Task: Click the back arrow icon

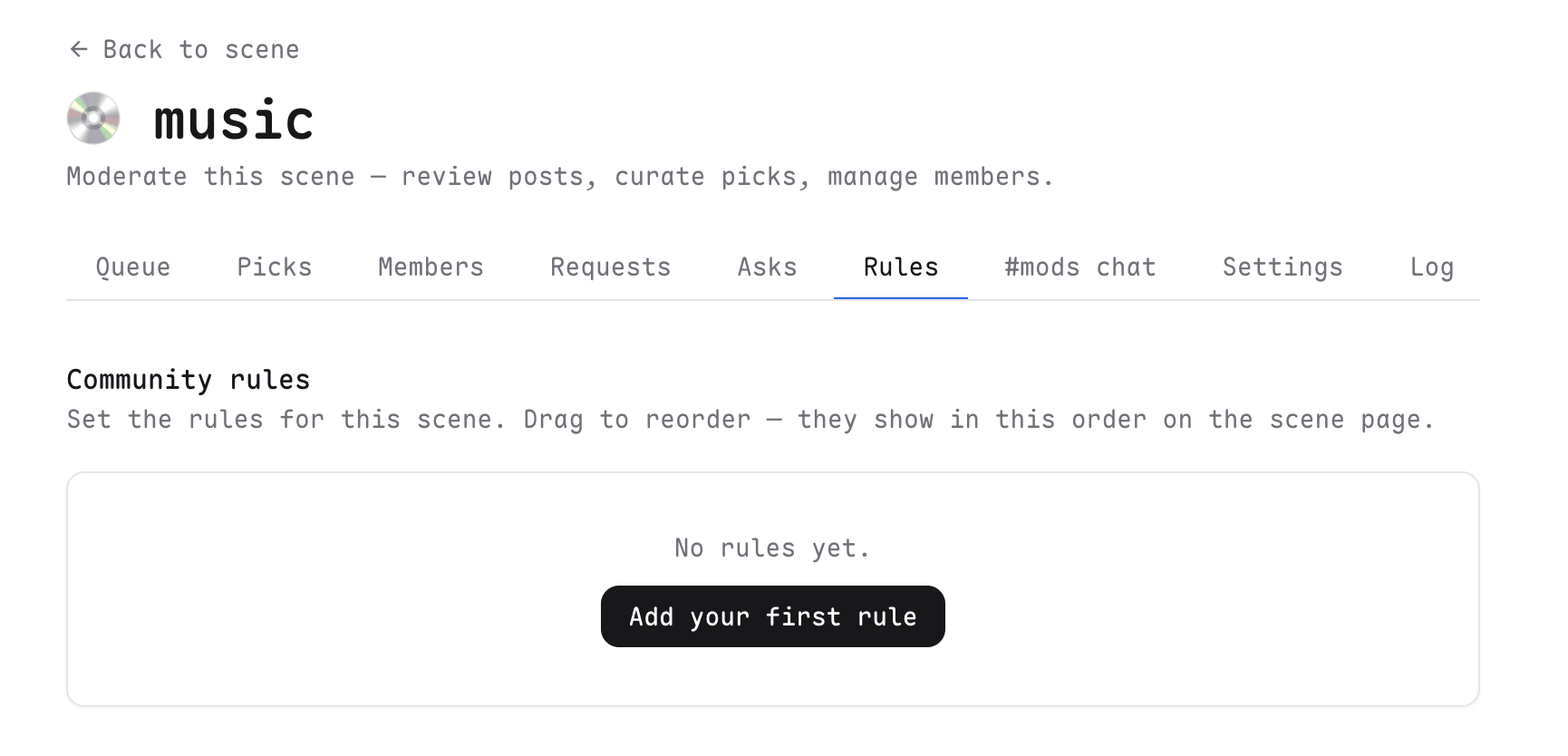Action: tap(79, 49)
